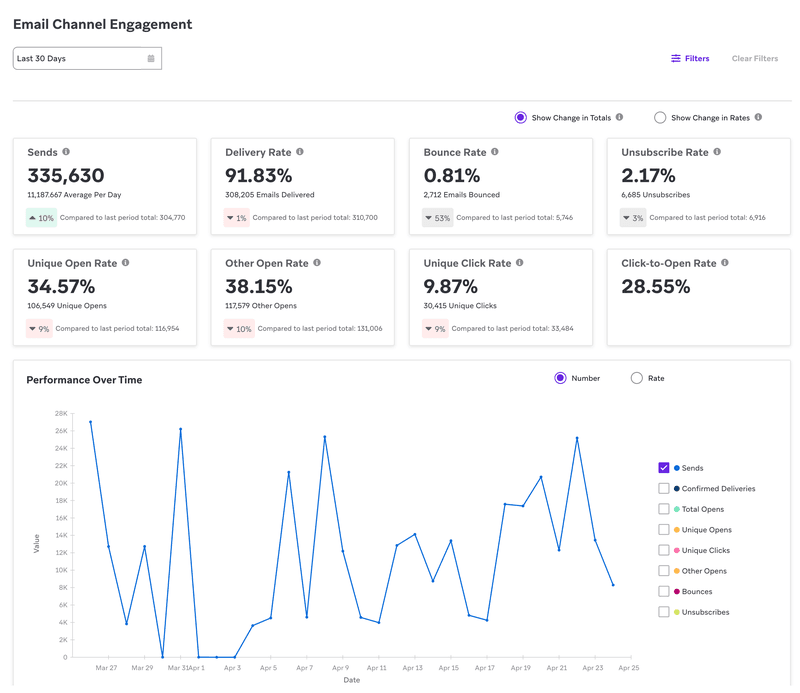Uncheck the Sends series in the legend
This screenshot has width=800, height=693.
click(662, 467)
